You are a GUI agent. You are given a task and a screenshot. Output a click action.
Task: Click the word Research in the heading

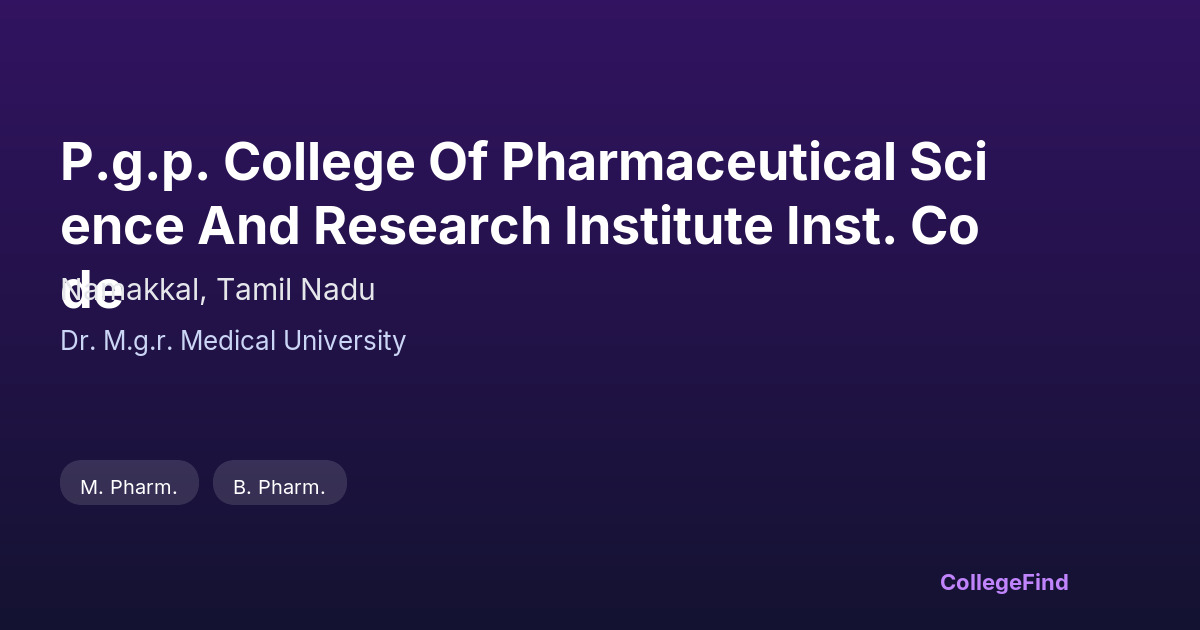[432, 226]
